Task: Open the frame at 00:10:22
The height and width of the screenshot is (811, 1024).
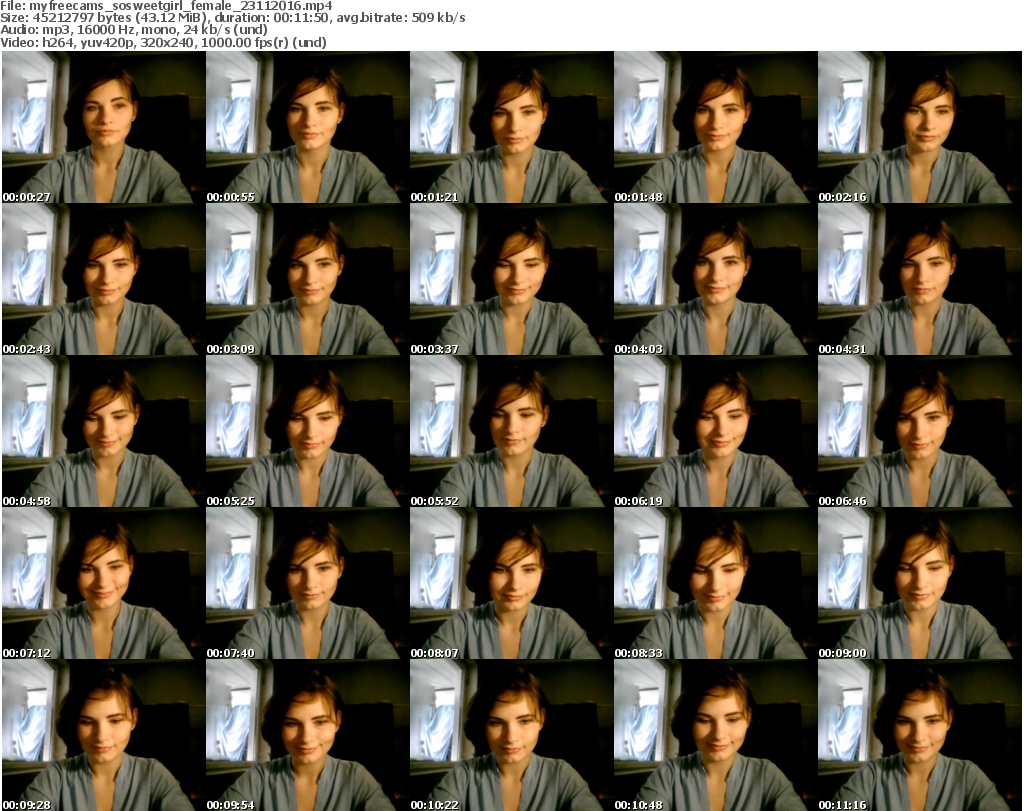Action: click(x=511, y=735)
